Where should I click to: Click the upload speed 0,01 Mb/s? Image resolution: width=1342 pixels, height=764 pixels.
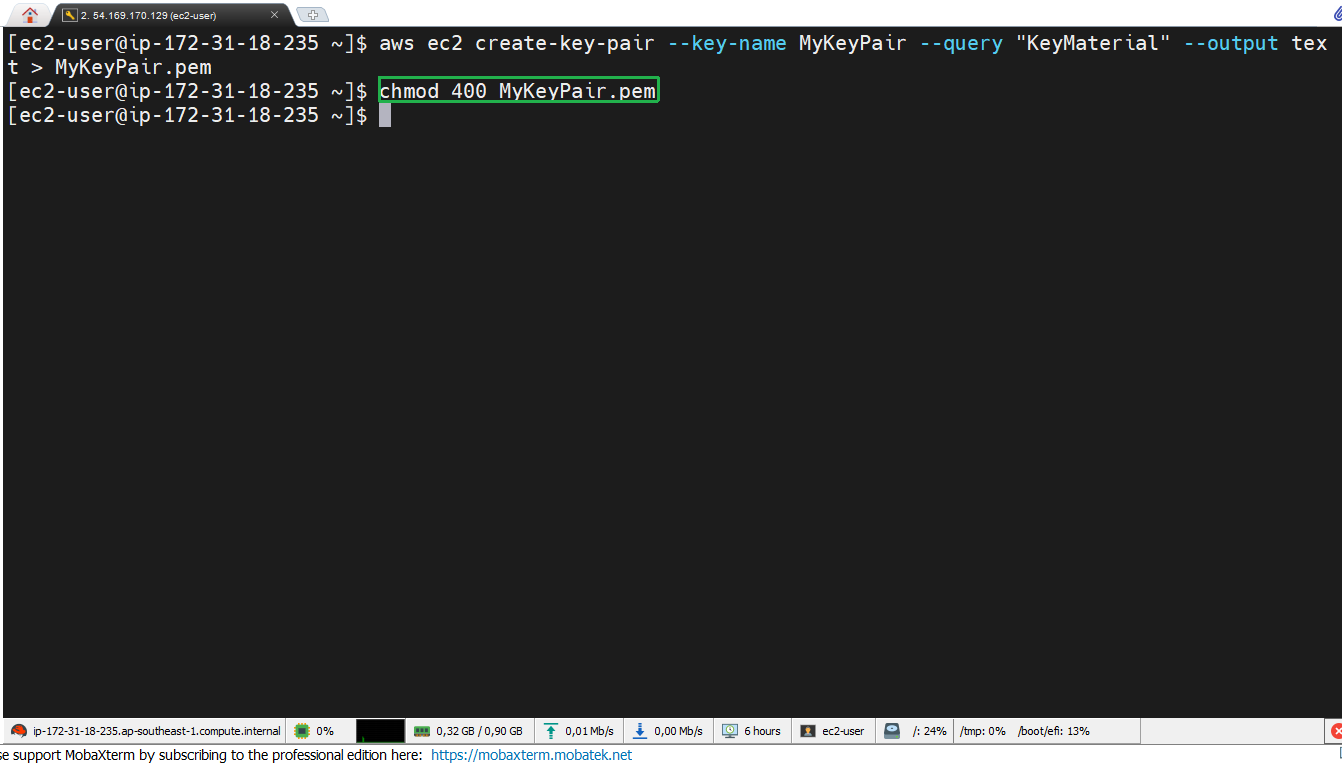589,731
